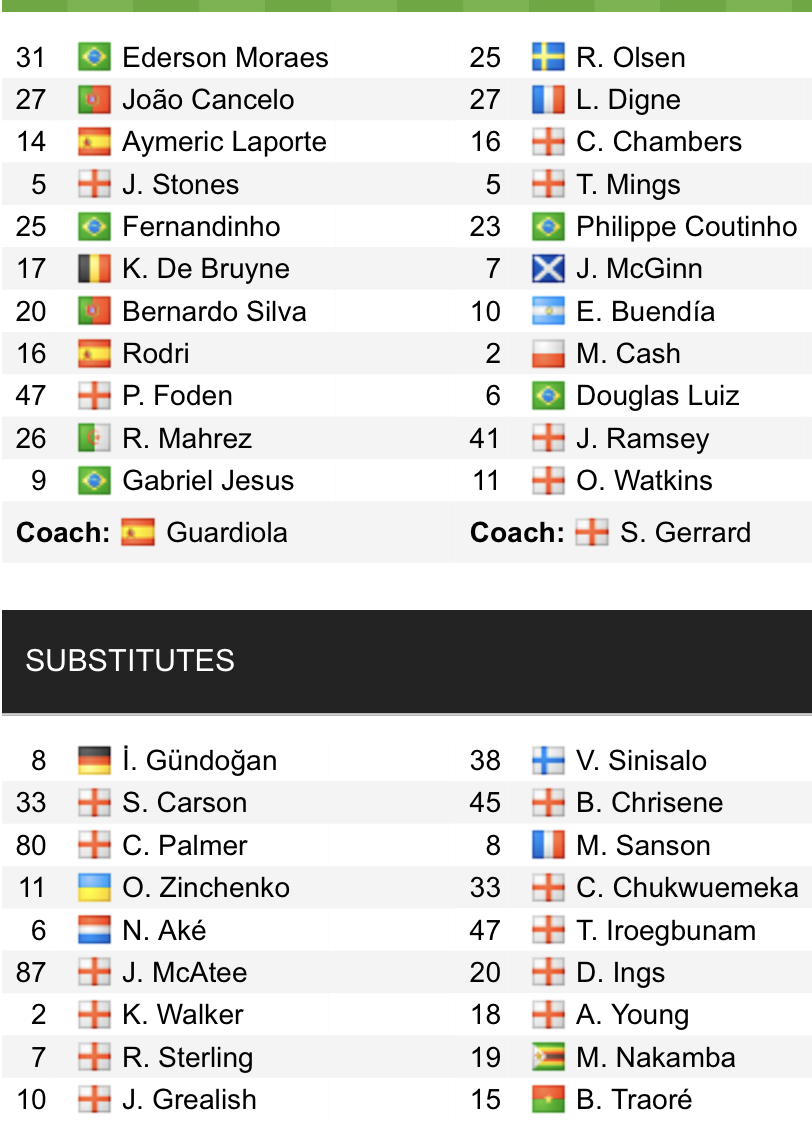Click the SUBSTITUTES section header

(x=407, y=661)
